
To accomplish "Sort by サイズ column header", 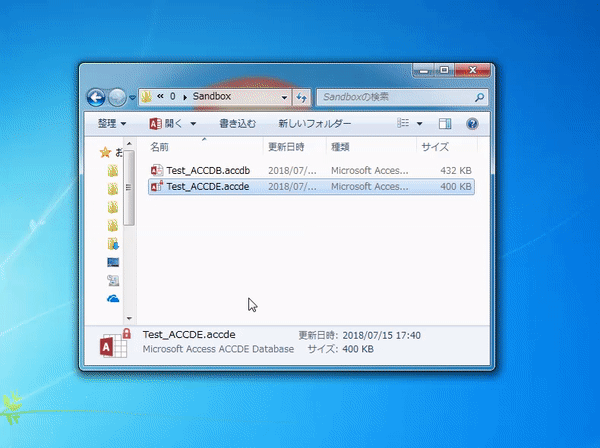I will pyautogui.click(x=435, y=147).
